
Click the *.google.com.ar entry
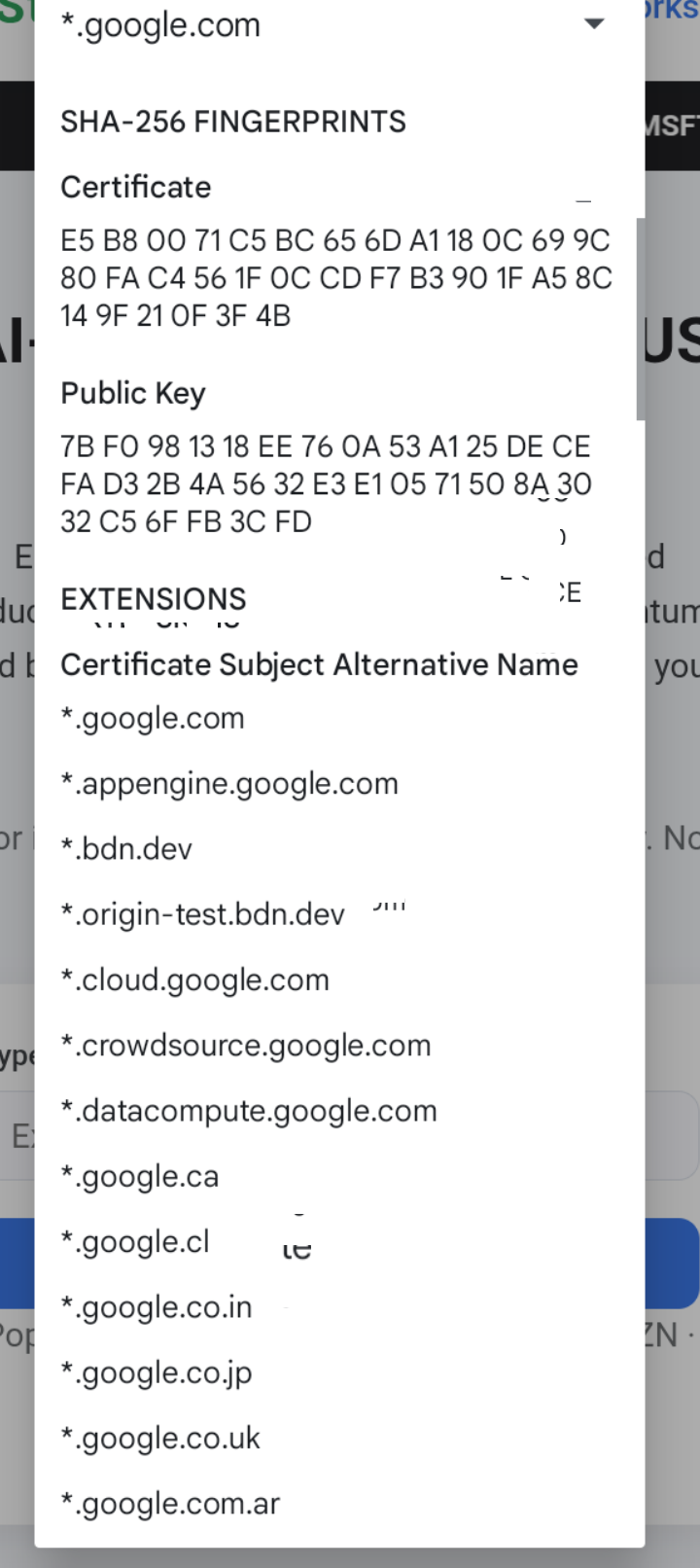[170, 1504]
